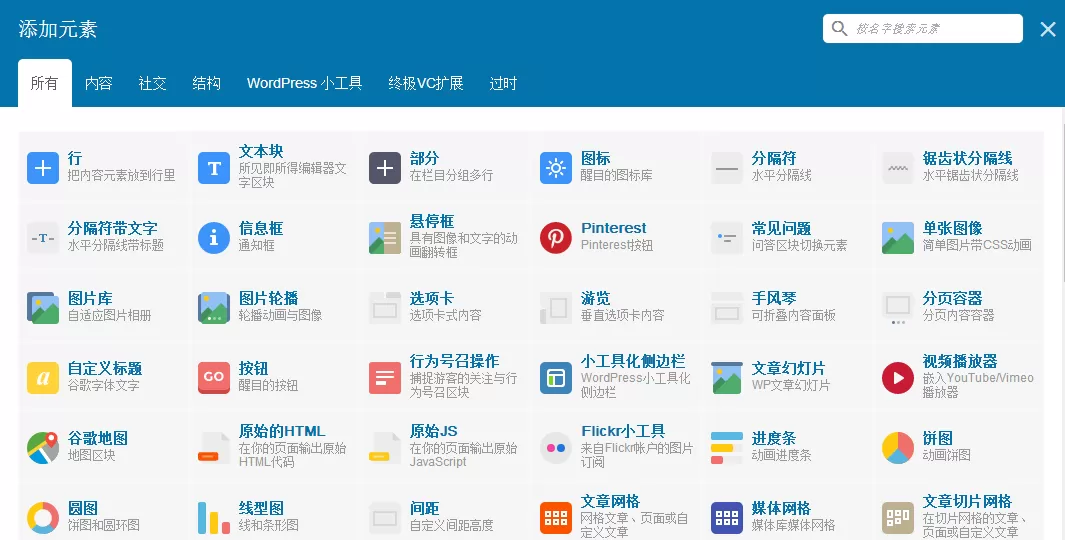Click the 自定义标题 yellow heading icon

(43, 378)
